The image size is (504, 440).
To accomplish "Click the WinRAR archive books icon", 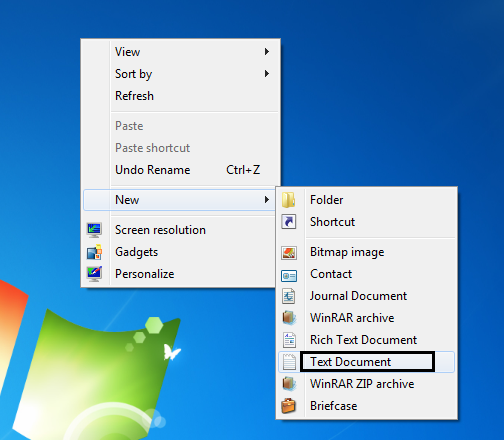I will point(289,318).
